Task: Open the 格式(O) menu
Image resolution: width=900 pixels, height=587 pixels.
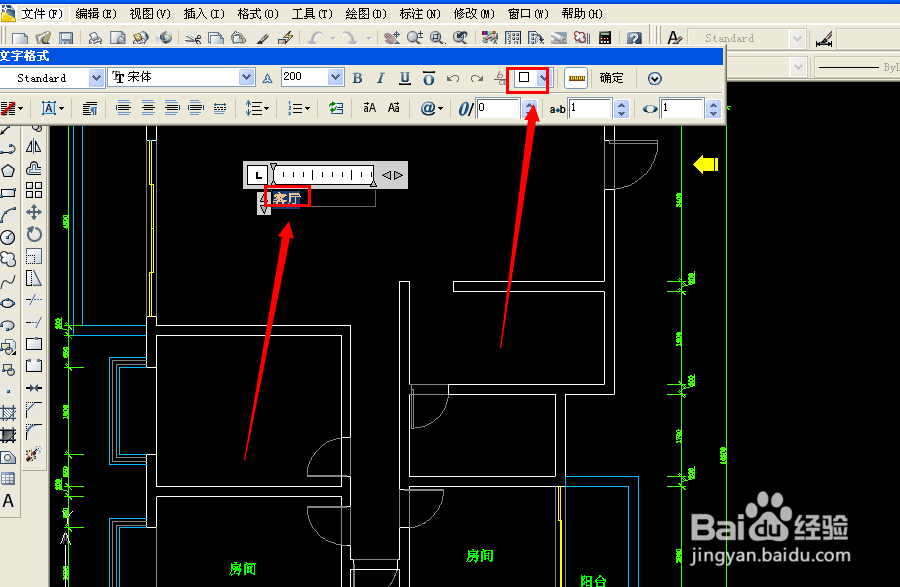Action: (x=258, y=13)
